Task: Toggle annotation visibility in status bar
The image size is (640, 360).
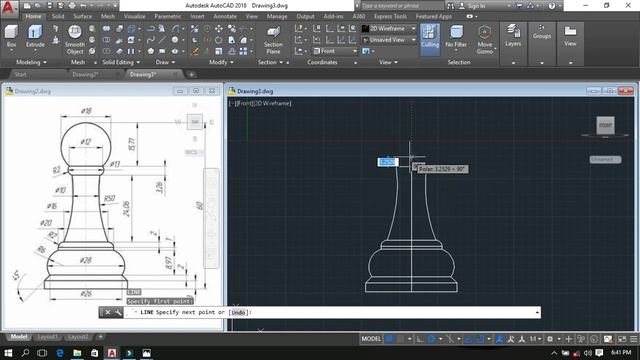Action: [500, 339]
